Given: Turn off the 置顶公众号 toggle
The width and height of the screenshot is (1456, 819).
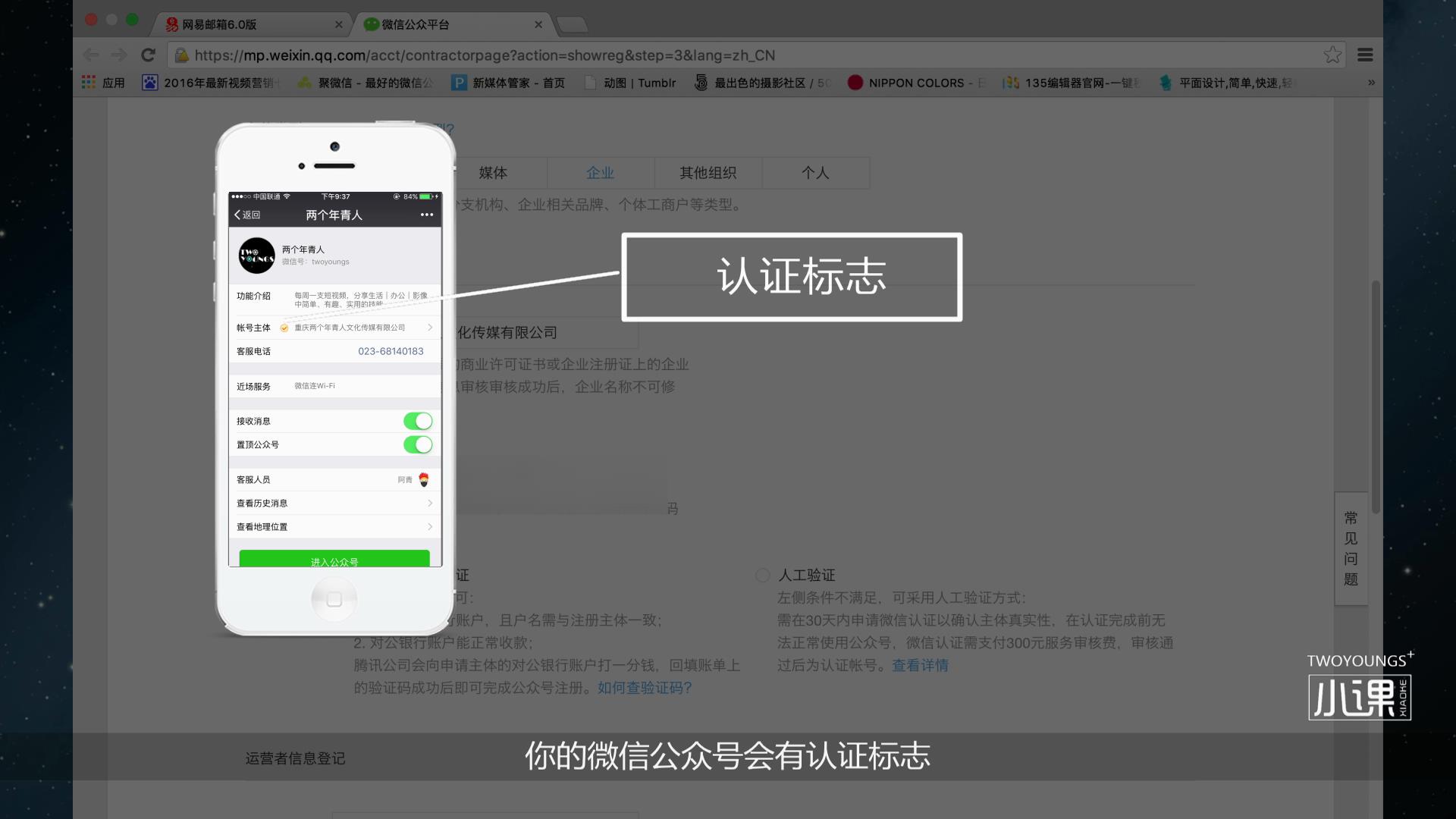Looking at the screenshot, I should click(x=418, y=445).
